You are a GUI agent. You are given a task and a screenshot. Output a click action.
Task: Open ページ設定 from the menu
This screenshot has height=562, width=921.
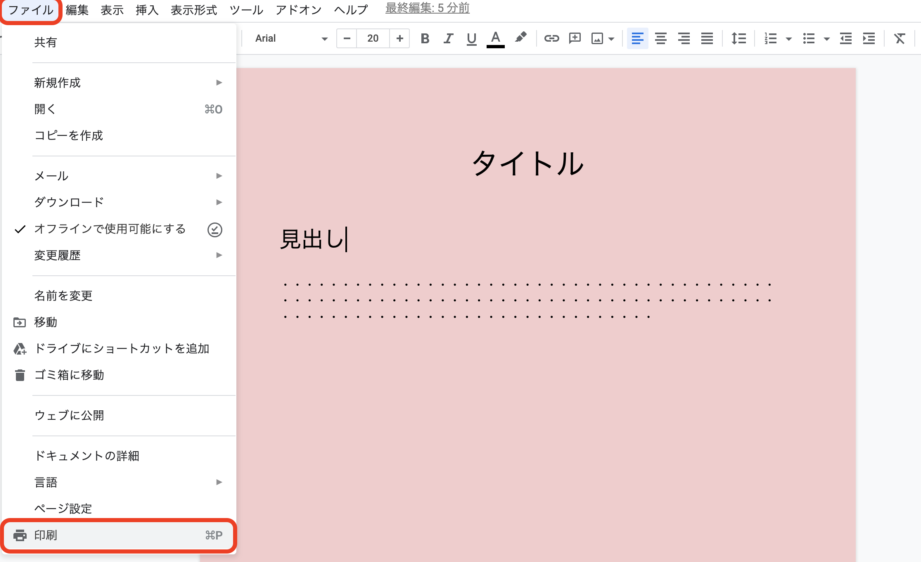click(x=119, y=509)
